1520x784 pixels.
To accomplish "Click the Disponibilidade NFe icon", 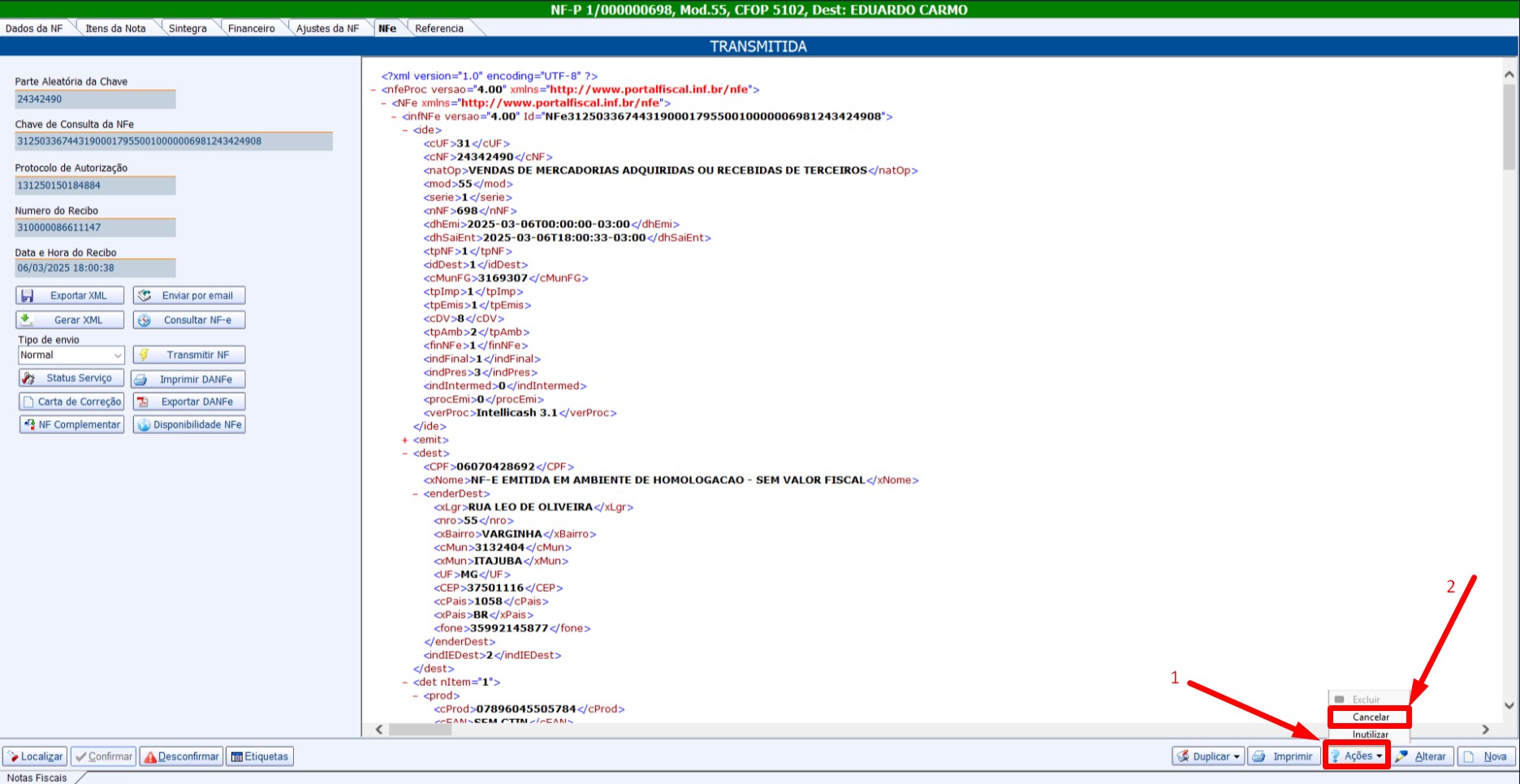I will (x=144, y=424).
